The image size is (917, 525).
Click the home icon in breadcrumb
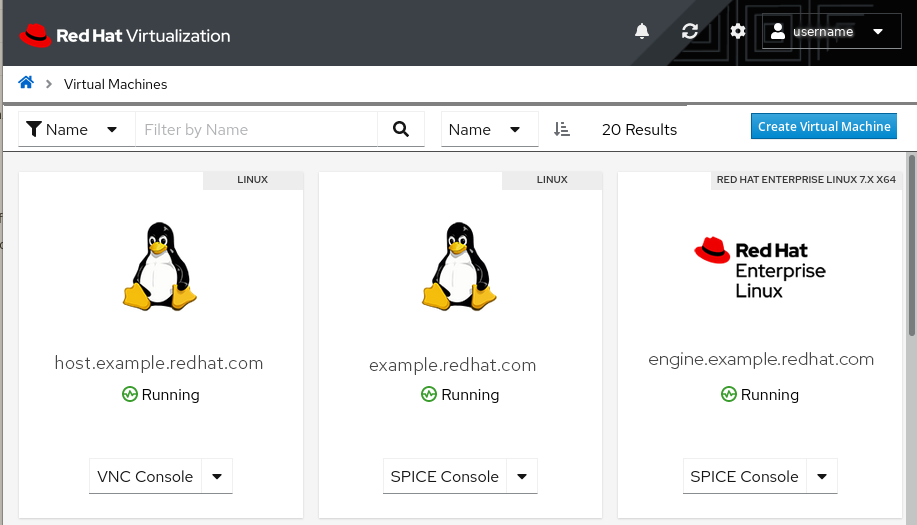[26, 83]
